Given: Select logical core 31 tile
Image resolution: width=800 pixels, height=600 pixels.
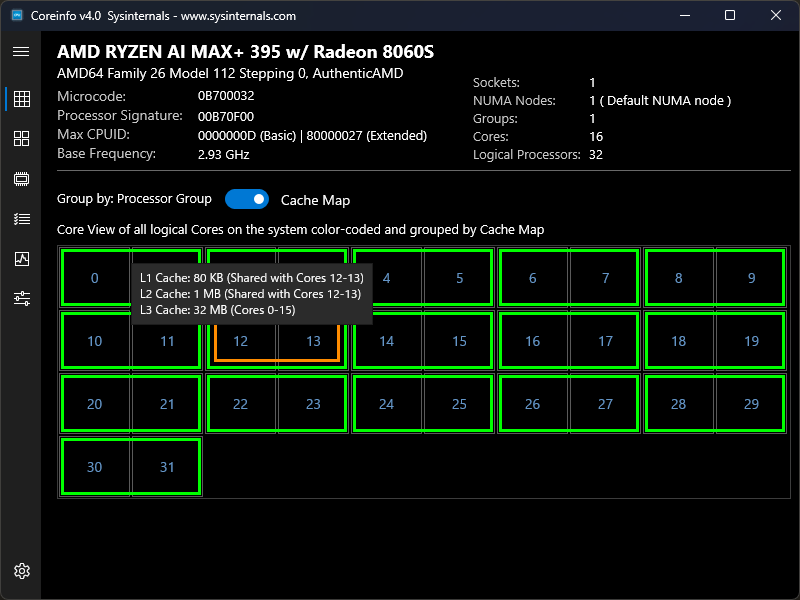Looking at the screenshot, I should (167, 467).
